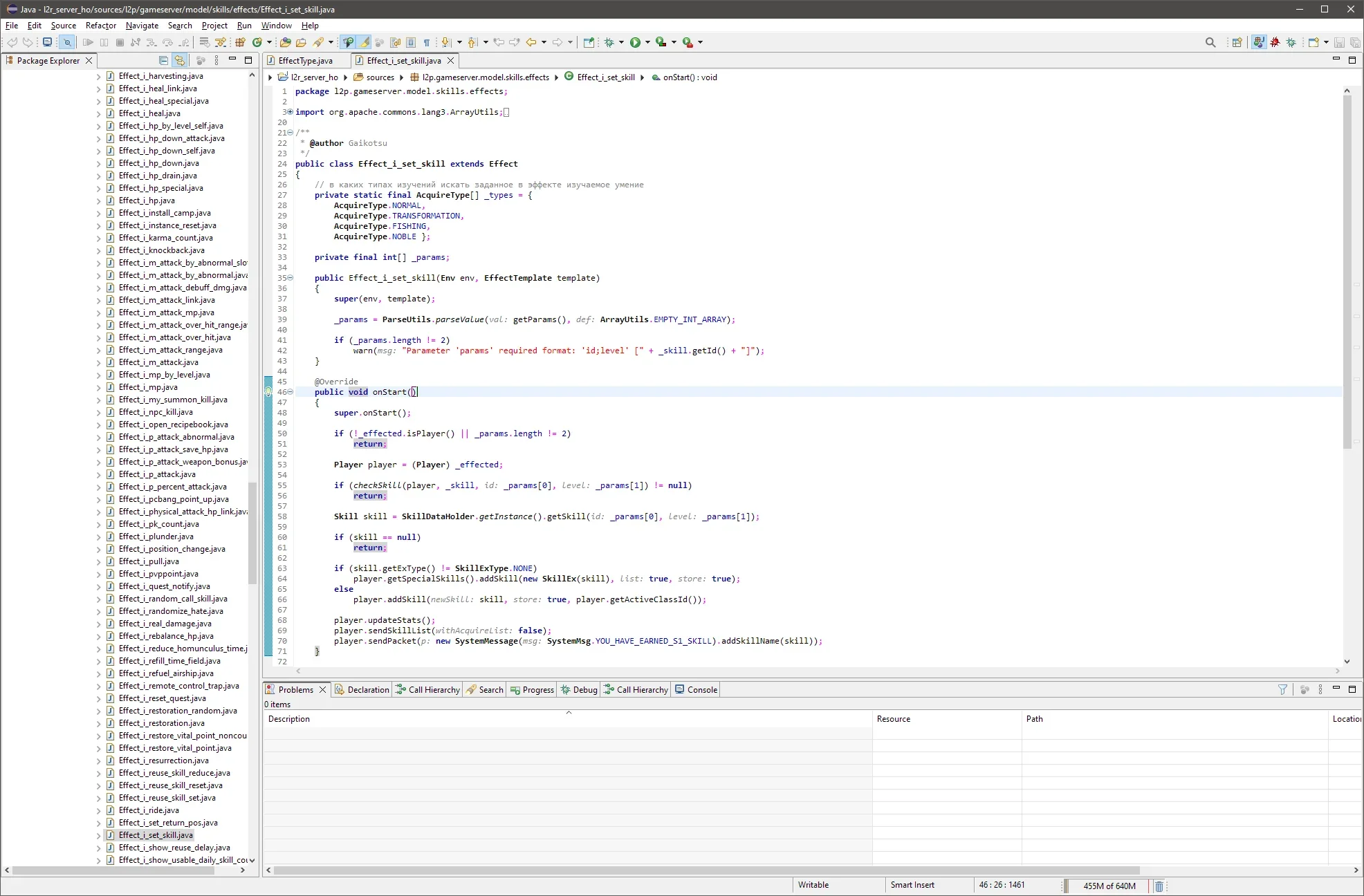
Task: Collapse the onStart method fold marker
Action: 291,392
